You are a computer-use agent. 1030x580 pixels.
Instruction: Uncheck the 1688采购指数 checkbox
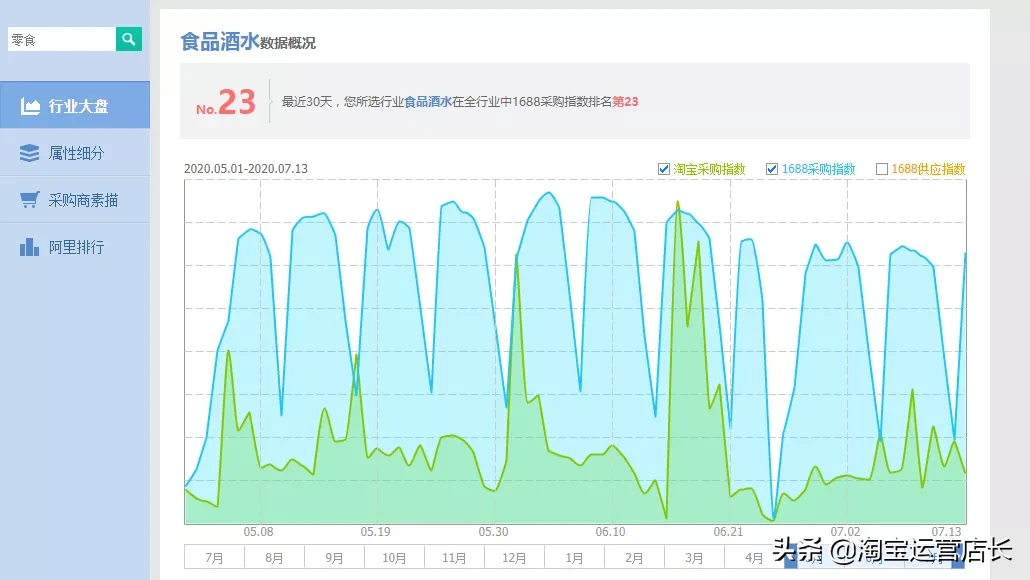pos(772,169)
